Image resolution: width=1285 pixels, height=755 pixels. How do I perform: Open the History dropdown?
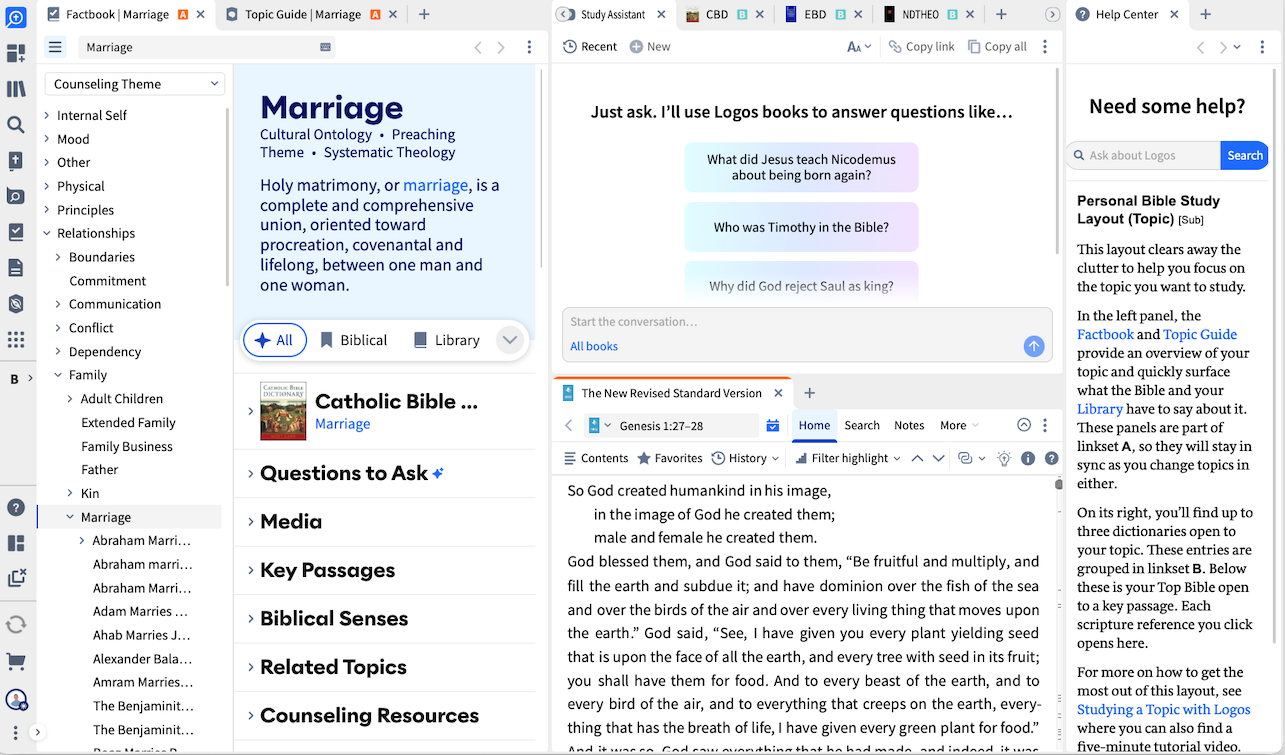click(x=745, y=458)
